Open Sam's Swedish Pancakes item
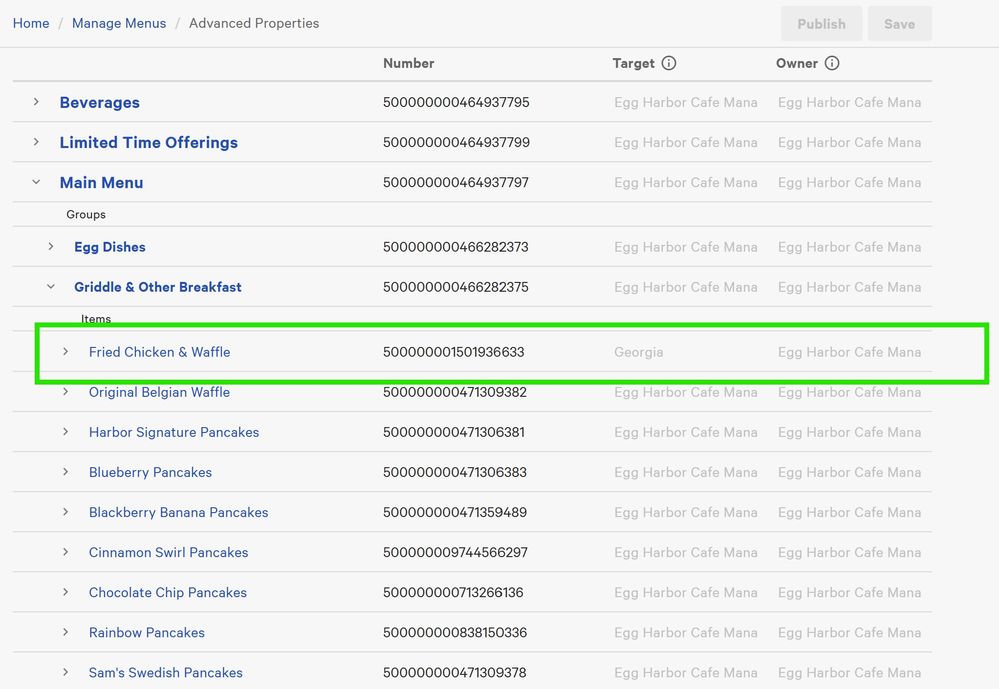Image resolution: width=999 pixels, height=689 pixels. 165,672
